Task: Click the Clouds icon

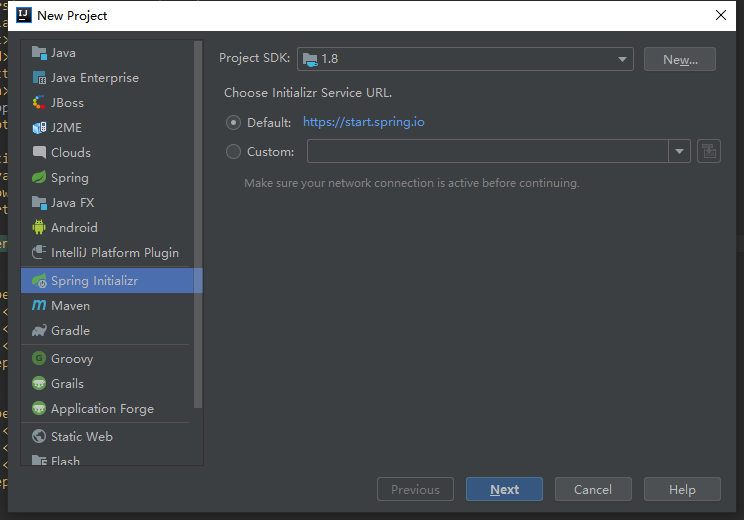Action: (x=40, y=153)
